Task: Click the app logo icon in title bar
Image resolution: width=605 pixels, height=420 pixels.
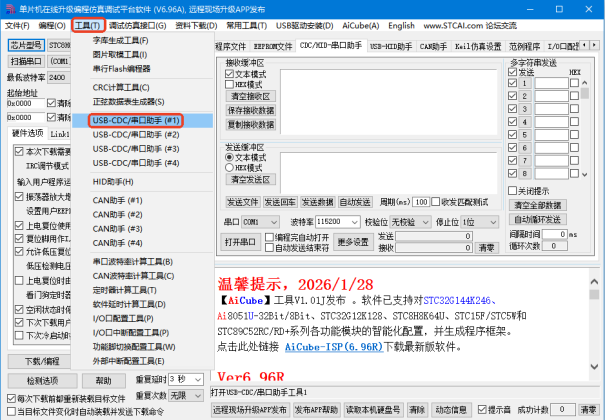Action: [10, 9]
